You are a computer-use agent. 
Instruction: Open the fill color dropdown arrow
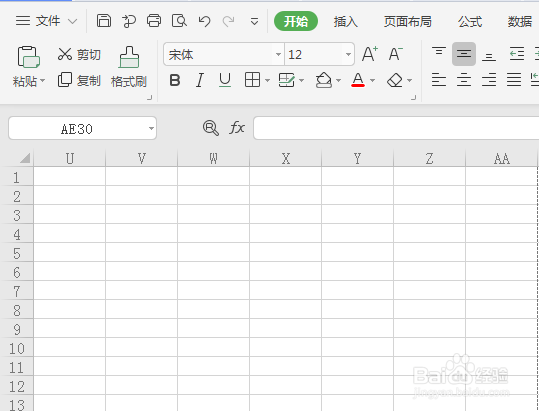339,81
